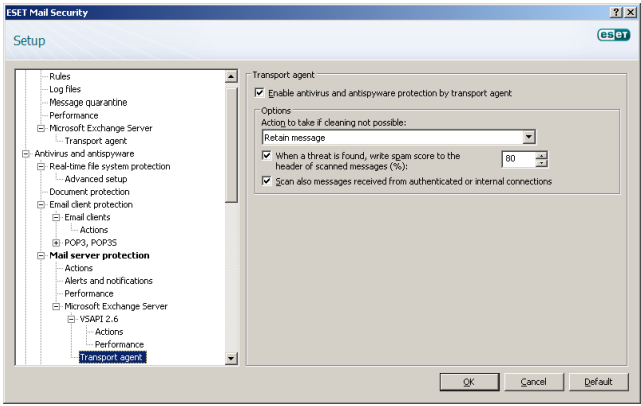The width and height of the screenshot is (641, 406).
Task: Click the tree vertical scrollbar thumb
Action: [x=231, y=143]
